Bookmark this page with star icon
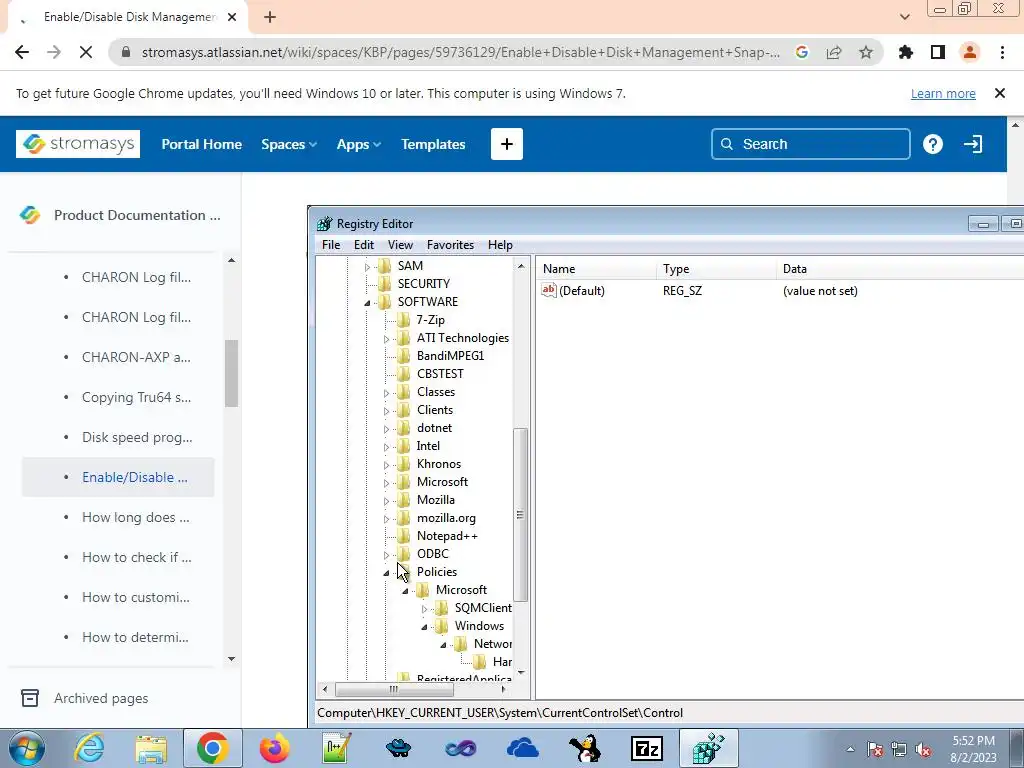 coord(866,52)
